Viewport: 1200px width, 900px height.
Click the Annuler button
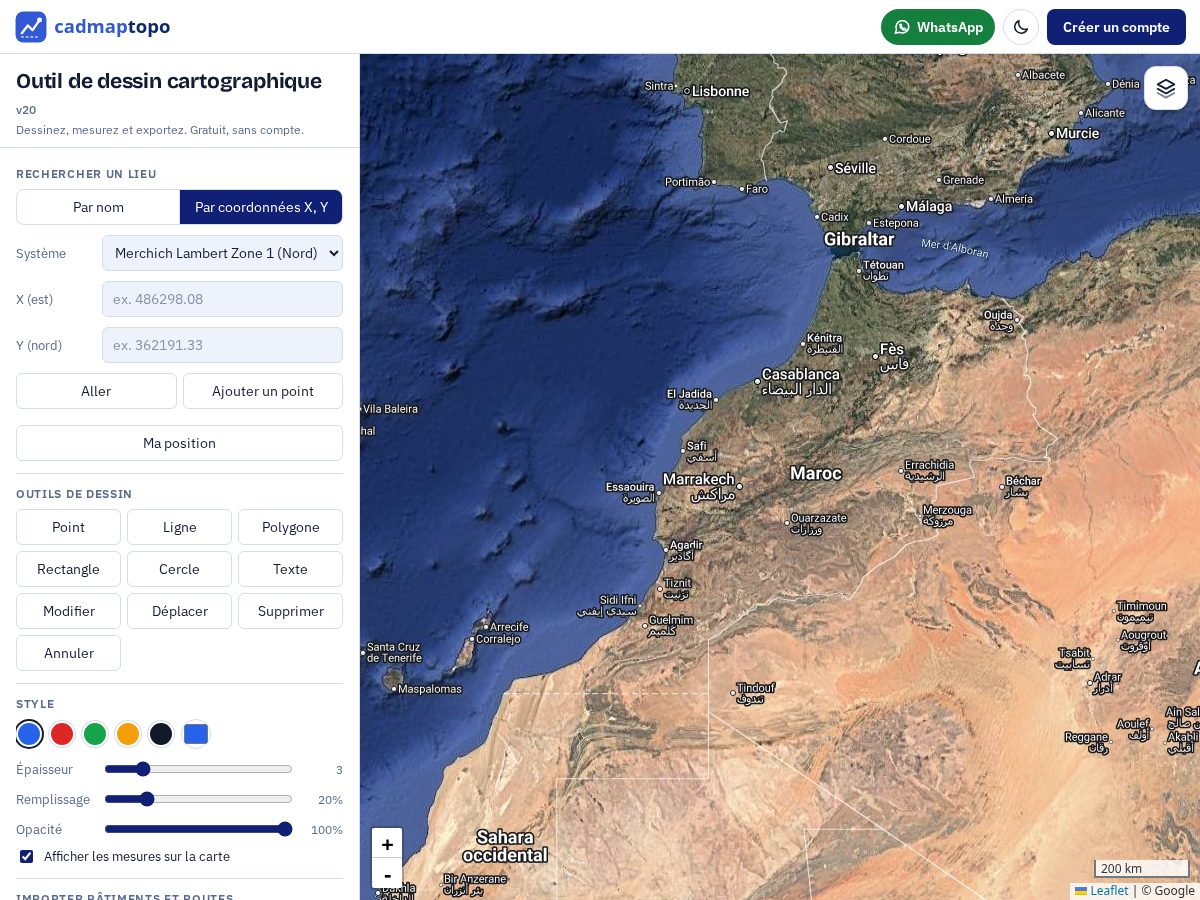(x=68, y=653)
